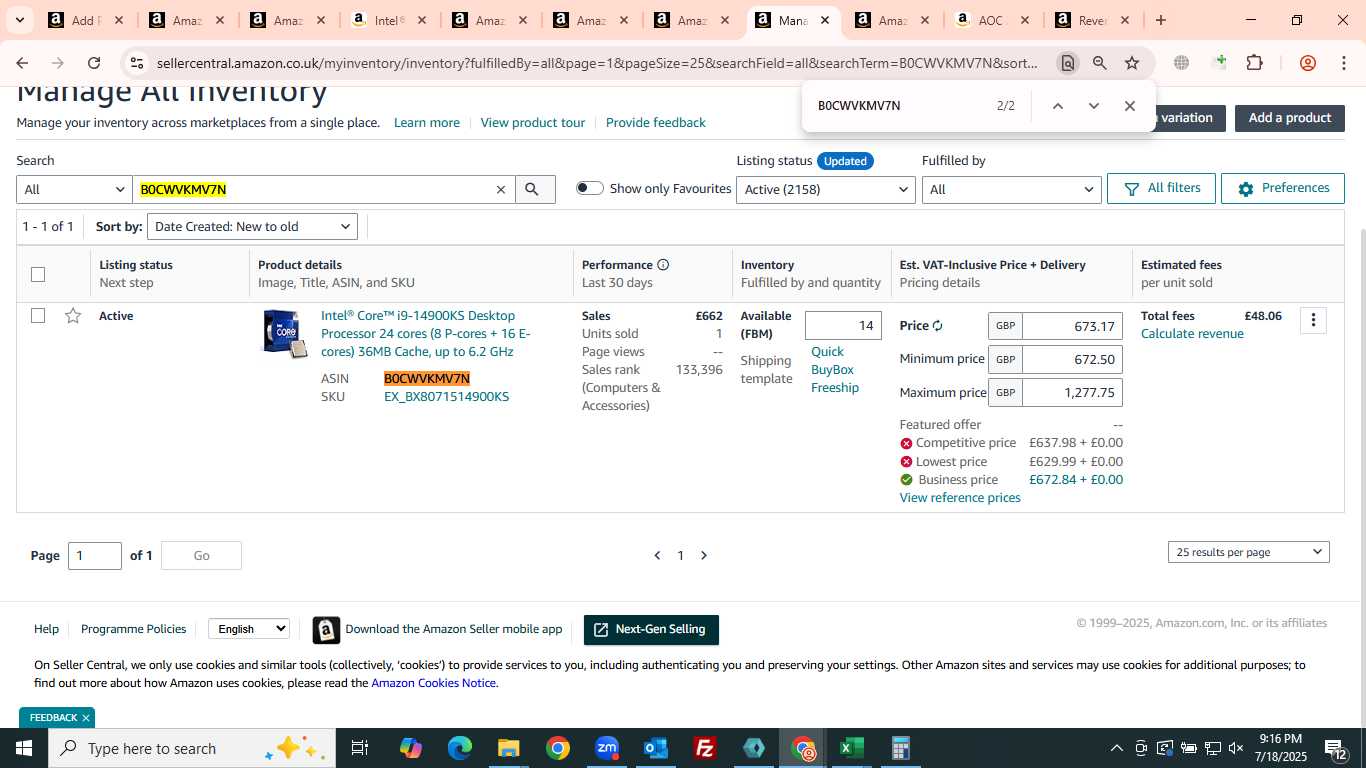Edit the Price field 673.17
This screenshot has width=1366, height=768.
coord(1072,326)
